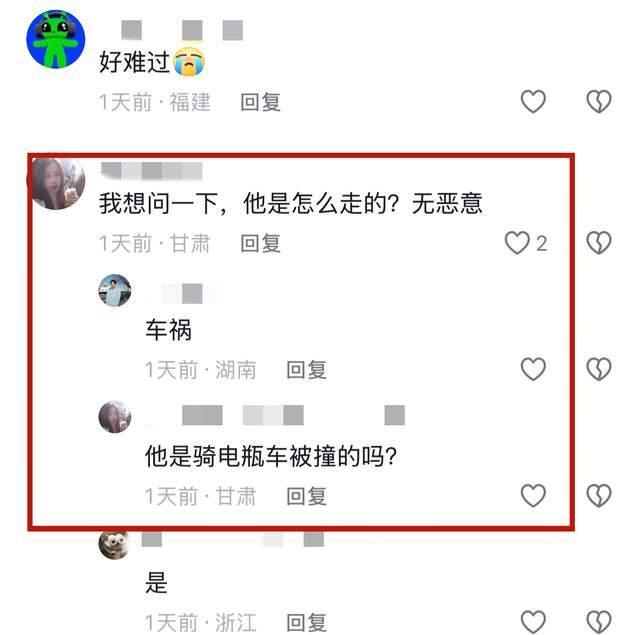Tap the comment text 他是骑电瓶车被撞的吗
The height and width of the screenshot is (635, 640).
pos(271,456)
